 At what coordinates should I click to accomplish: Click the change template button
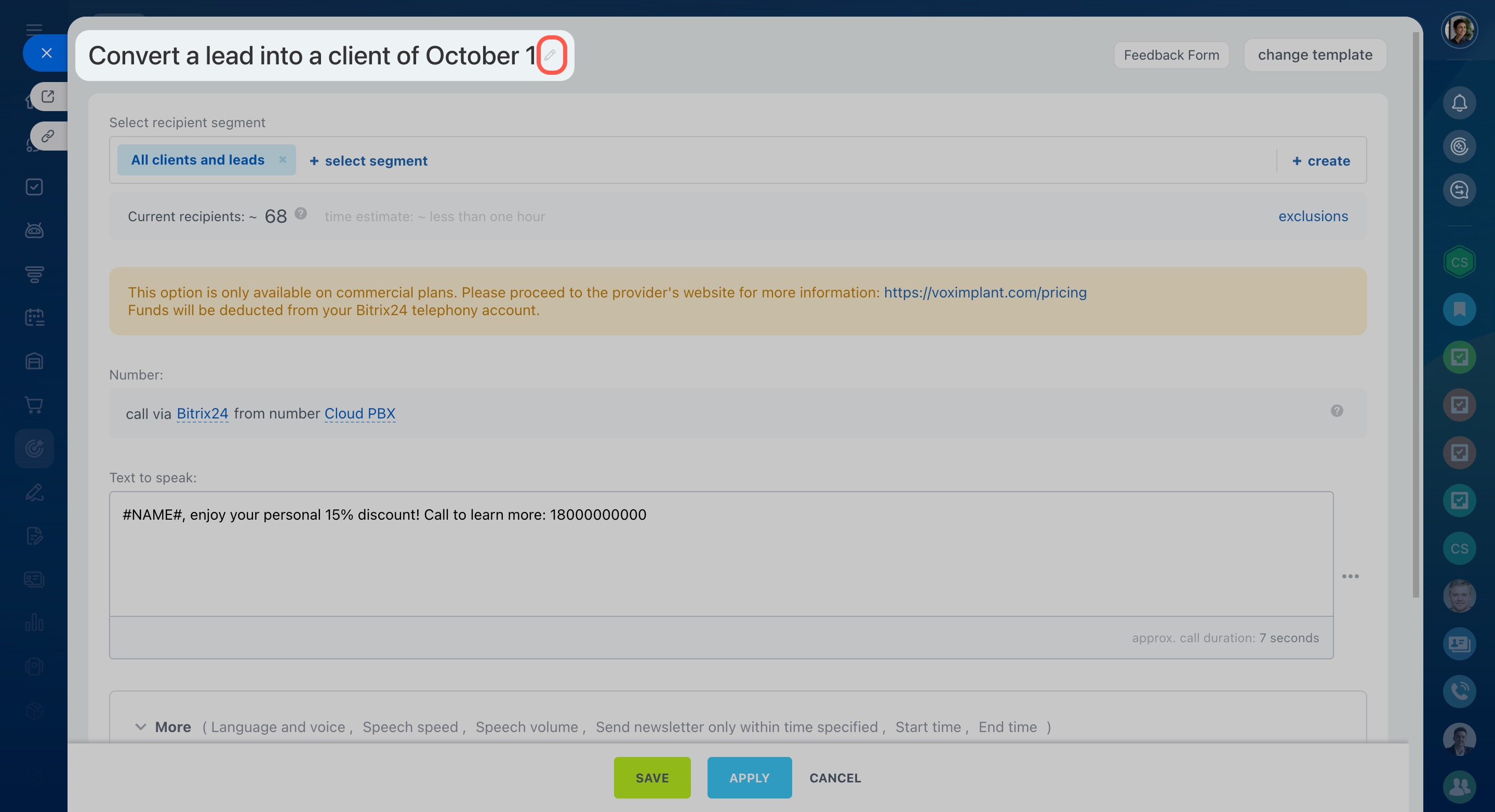[1315, 55]
